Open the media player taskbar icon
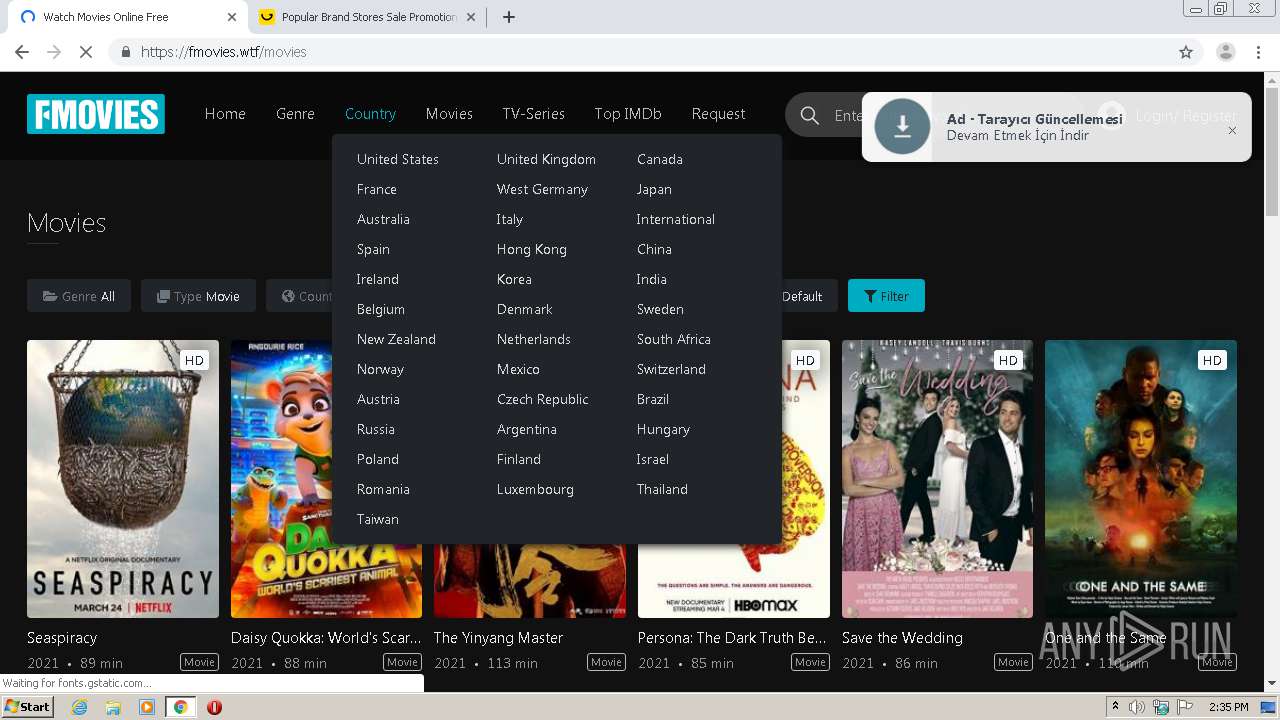1280x720 pixels. tap(147, 707)
